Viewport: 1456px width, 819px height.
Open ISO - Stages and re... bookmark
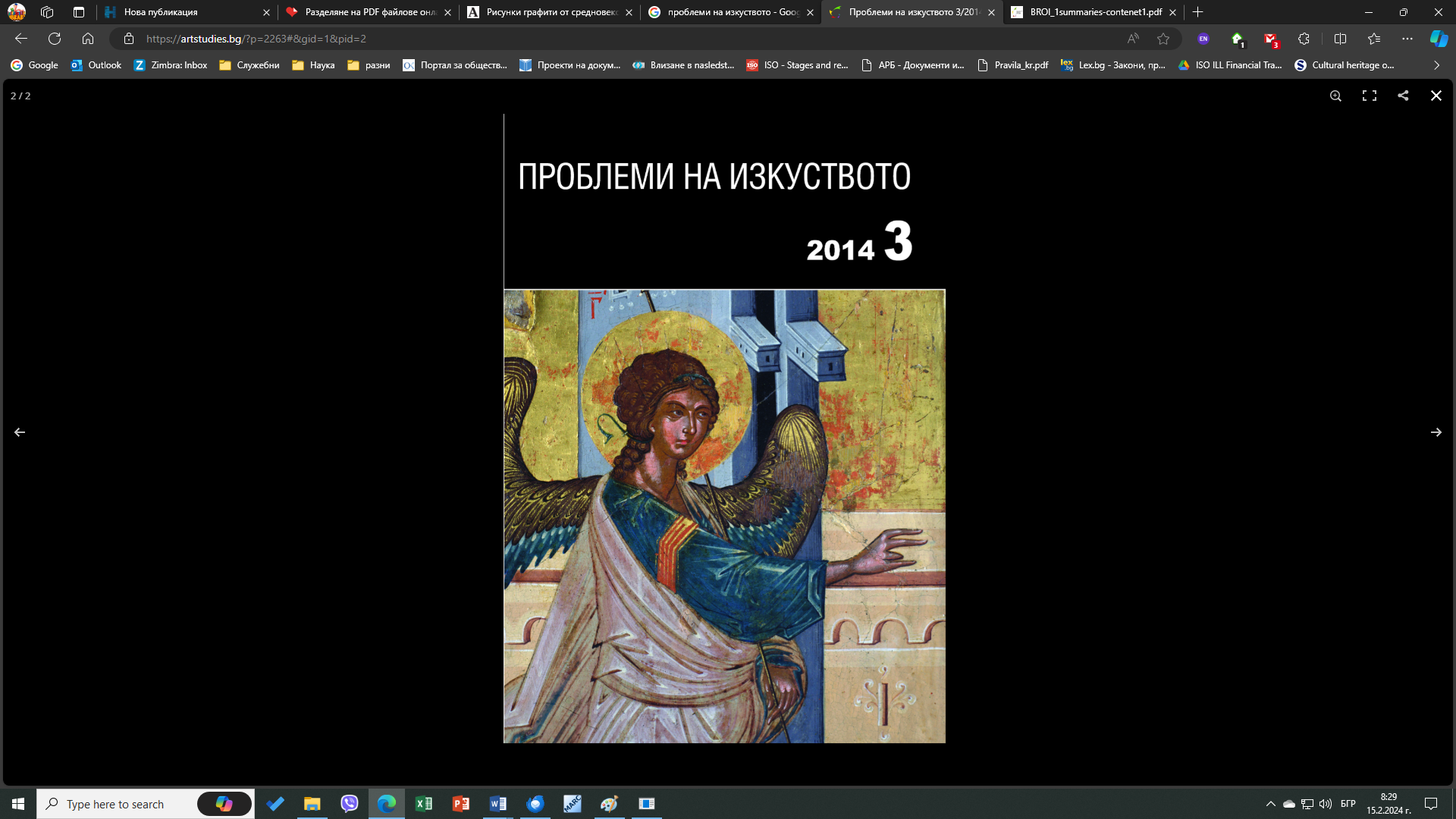(798, 65)
